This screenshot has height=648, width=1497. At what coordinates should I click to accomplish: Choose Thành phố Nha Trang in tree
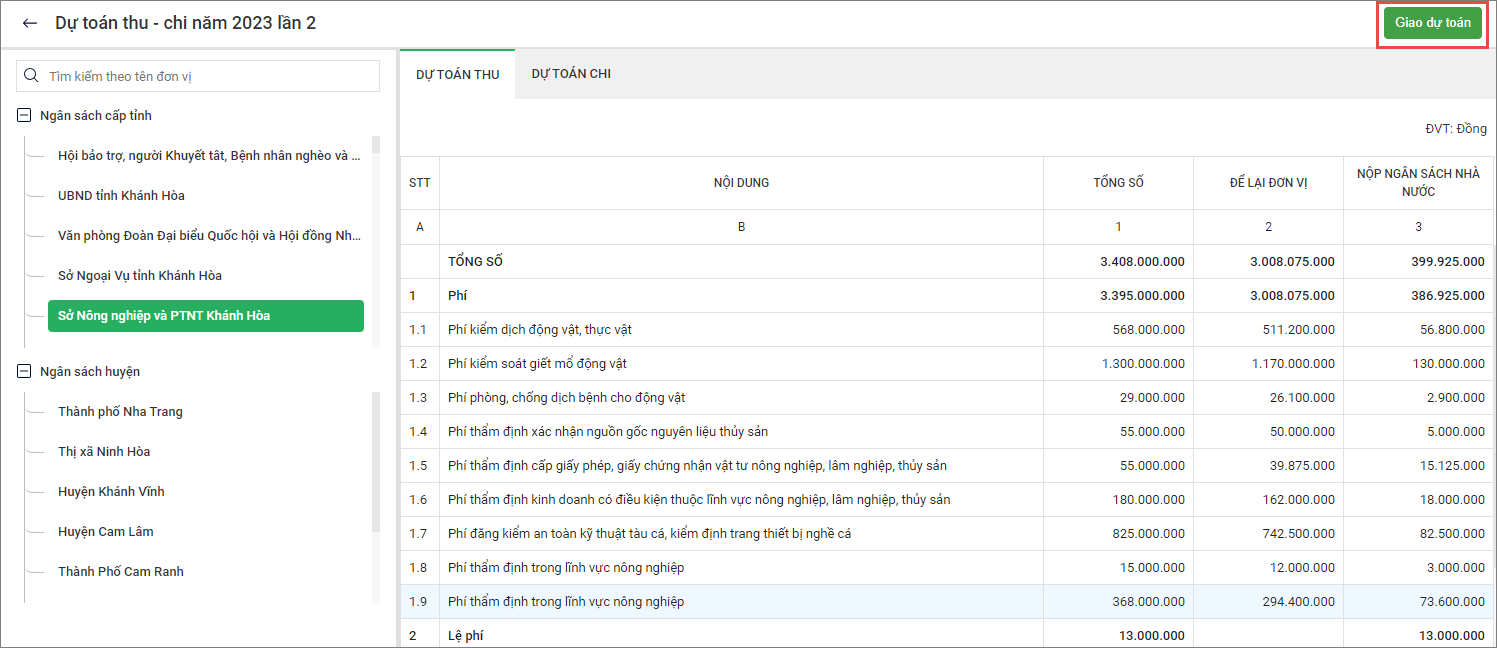pos(120,412)
